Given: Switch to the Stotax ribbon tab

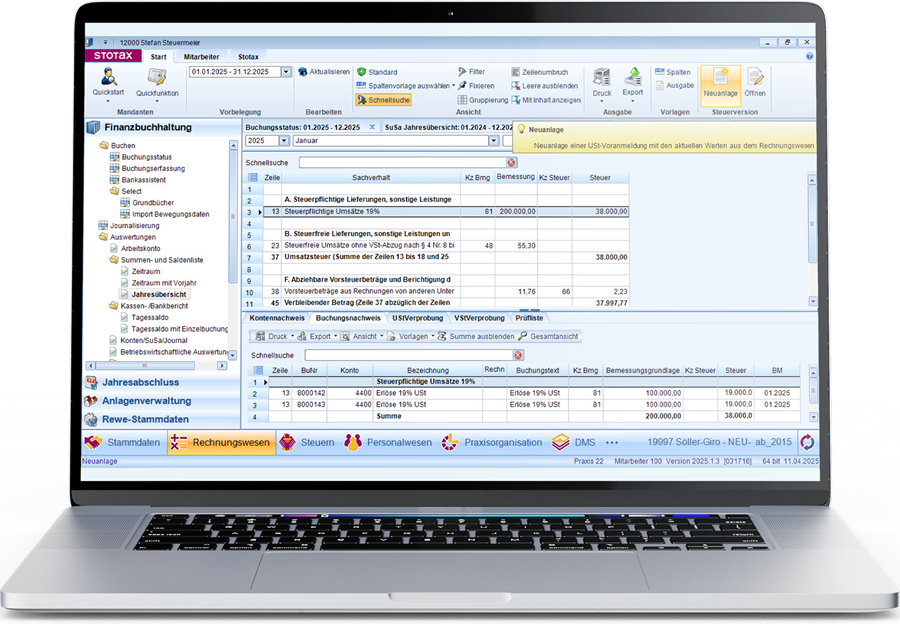Looking at the screenshot, I should [248, 57].
